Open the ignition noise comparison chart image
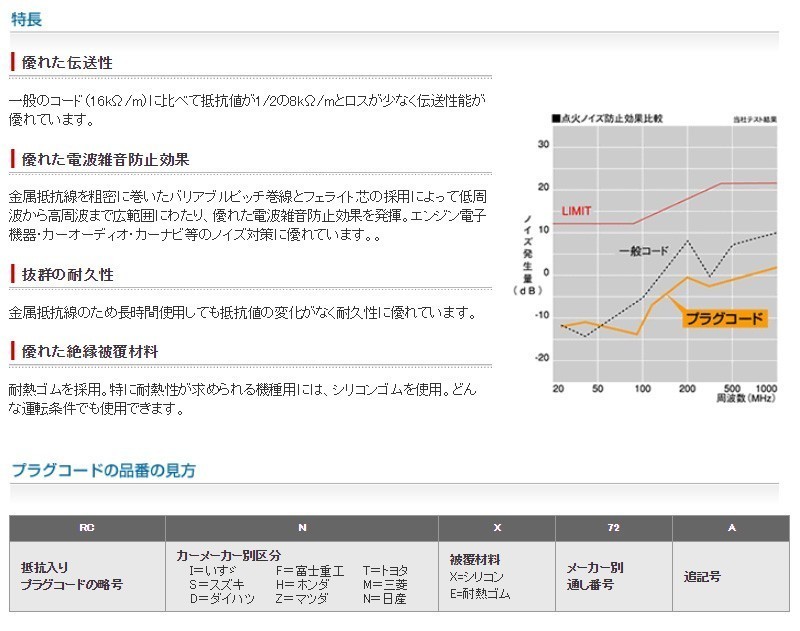This screenshot has width=800, height=631. click(x=645, y=259)
